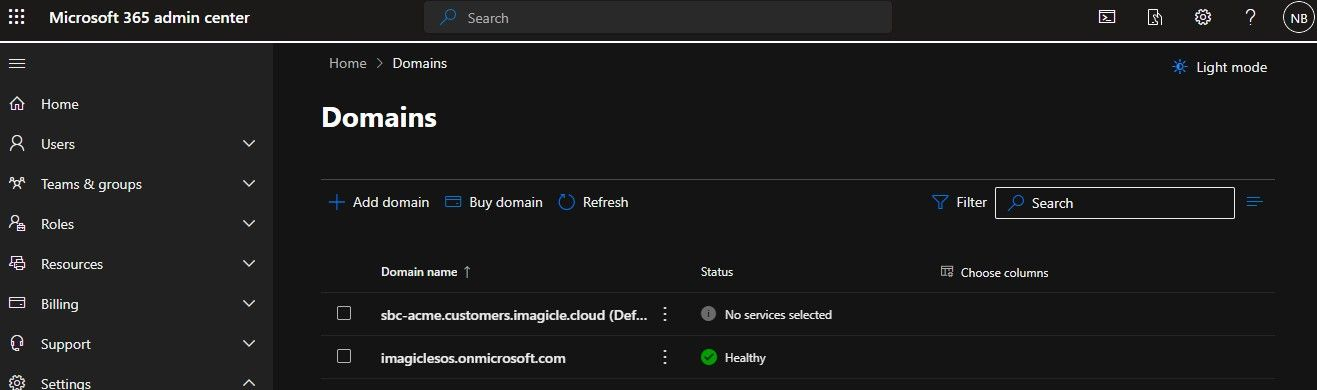
Task: Open the app launcher waffle icon
Action: coord(17,17)
